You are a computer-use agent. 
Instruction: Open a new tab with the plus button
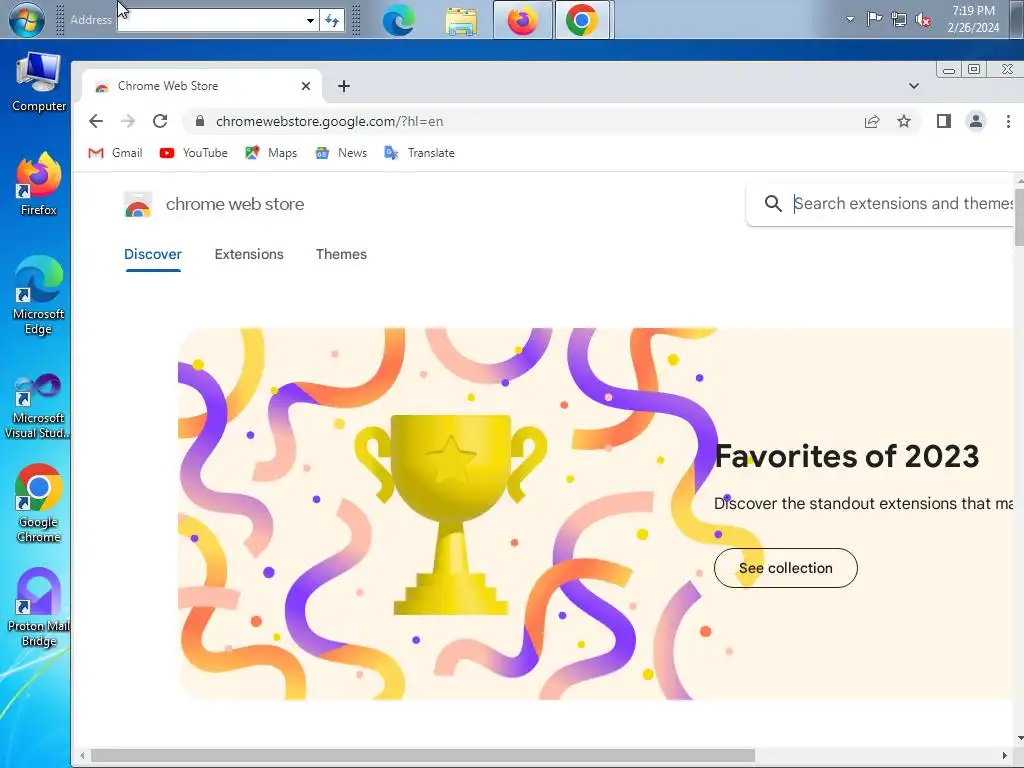(x=344, y=86)
